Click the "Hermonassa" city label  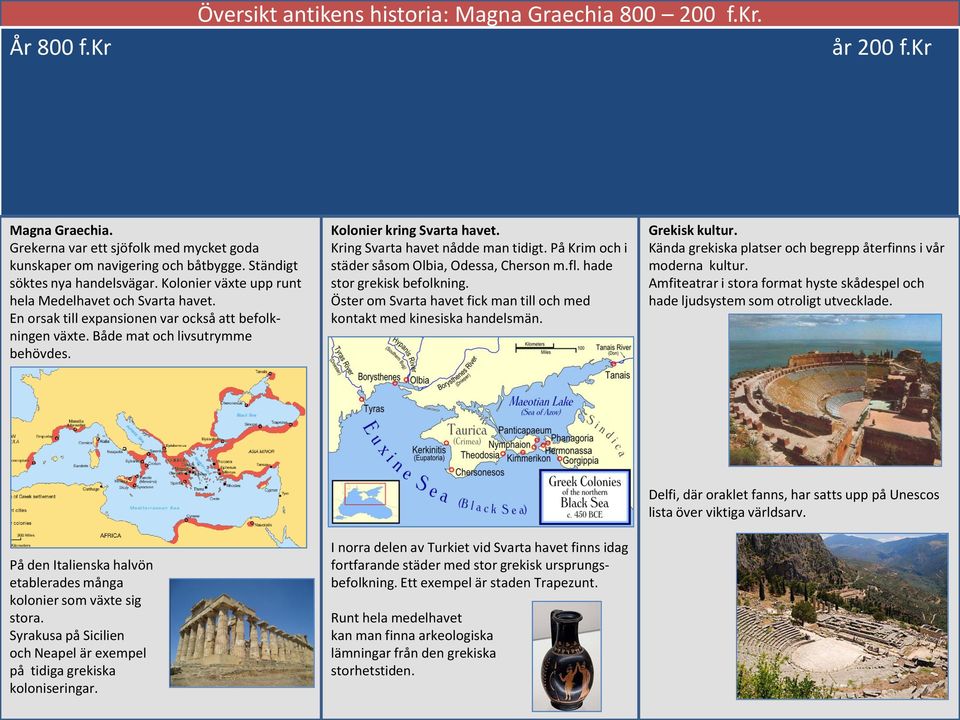coord(569,451)
